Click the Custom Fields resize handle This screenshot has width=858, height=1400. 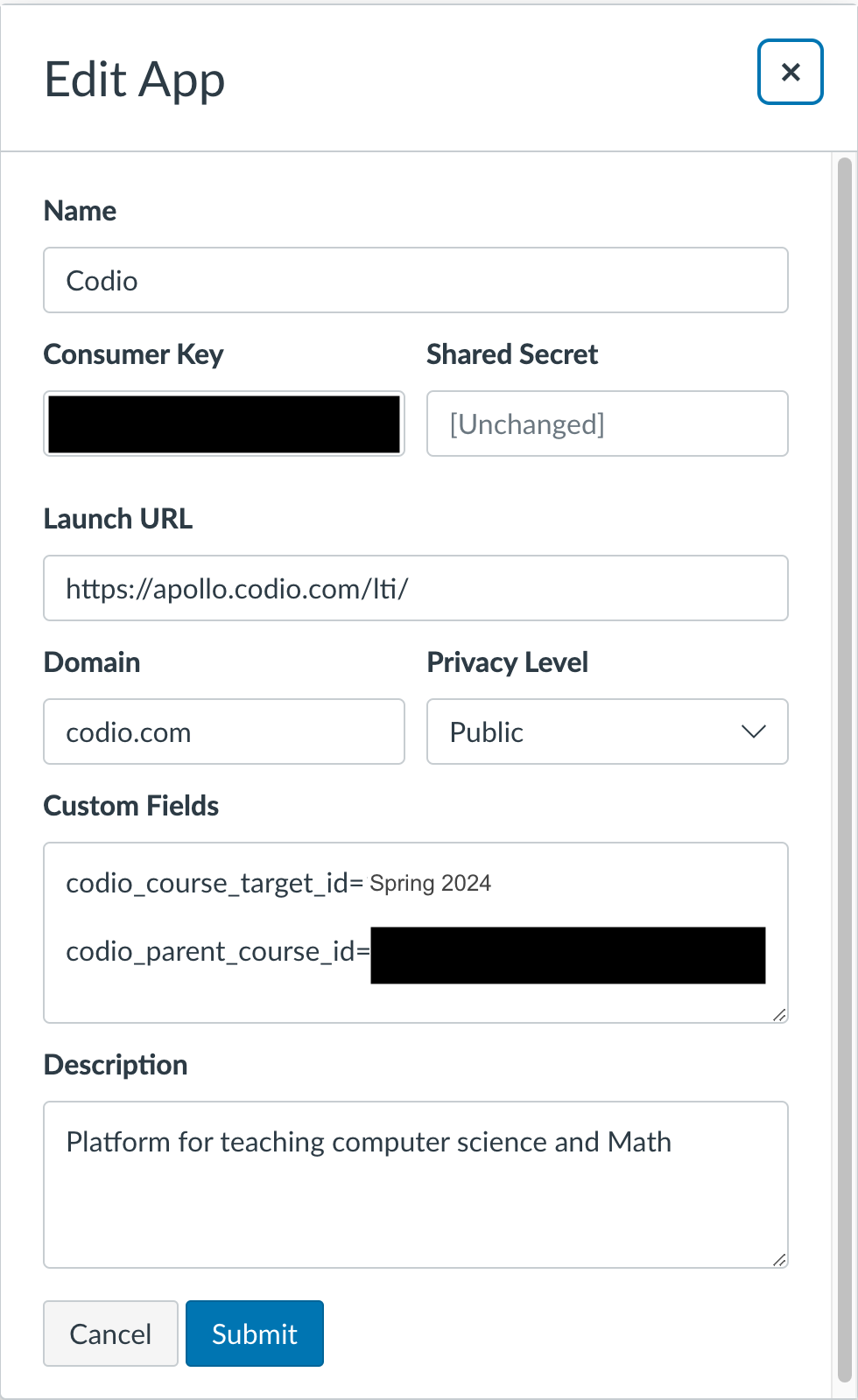tap(779, 1014)
